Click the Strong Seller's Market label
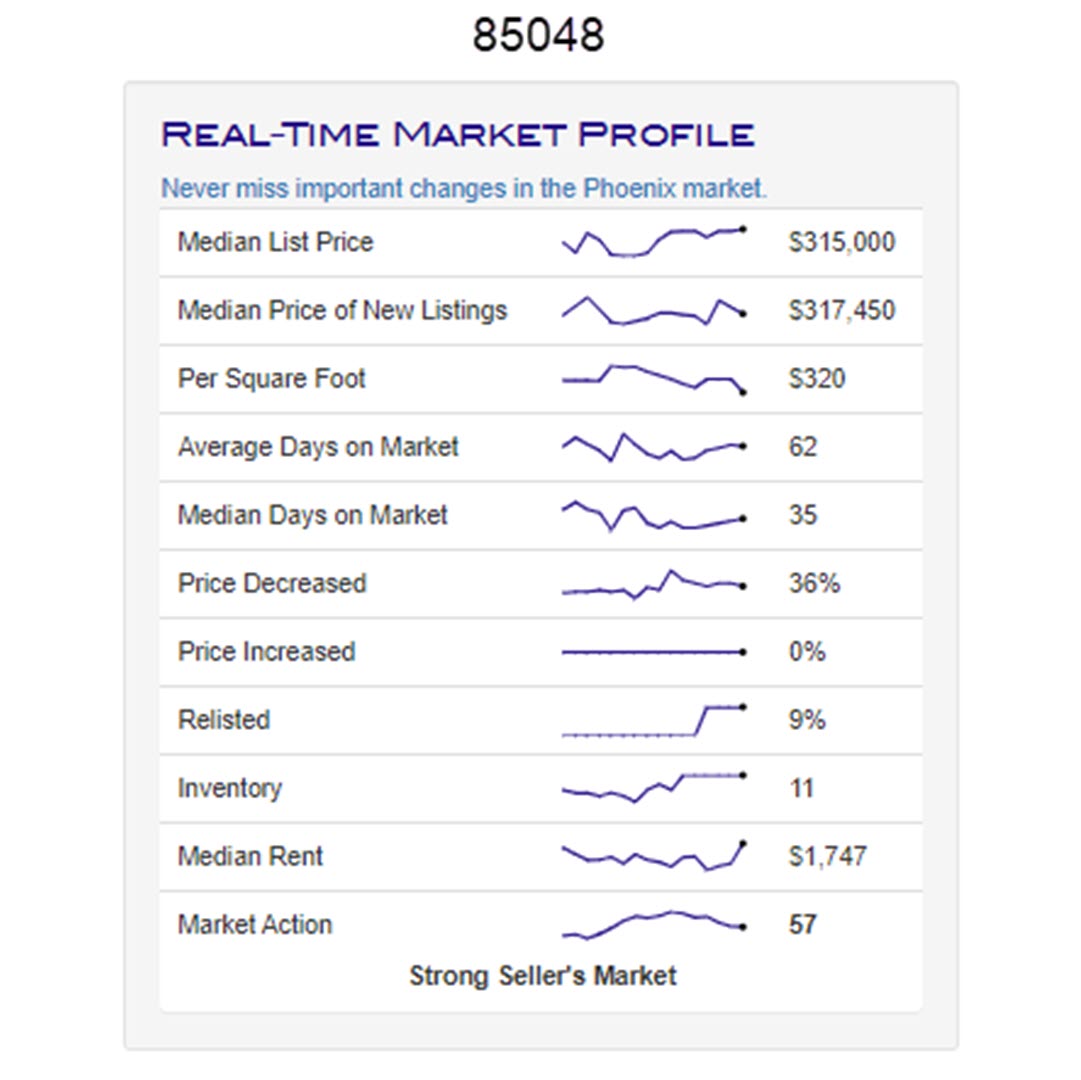 coord(543,976)
